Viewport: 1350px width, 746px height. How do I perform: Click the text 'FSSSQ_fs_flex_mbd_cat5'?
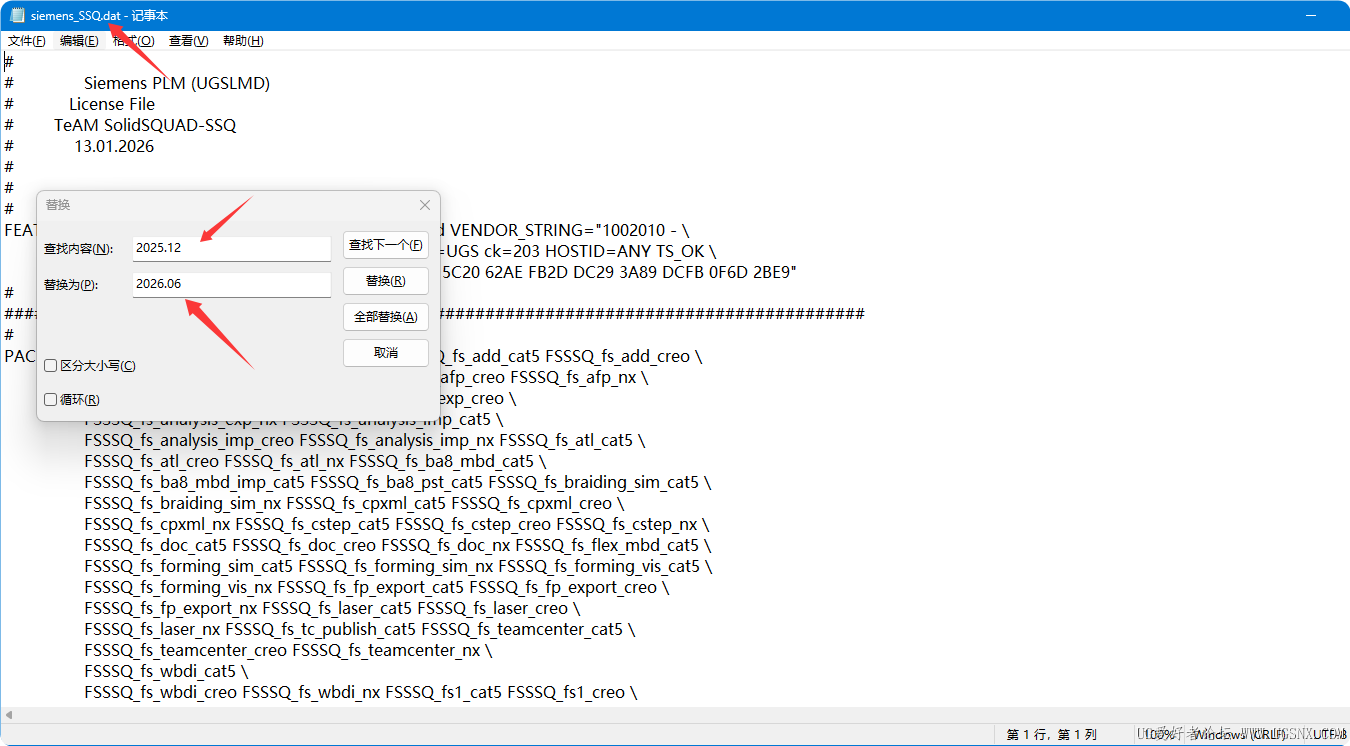[x=607, y=545]
